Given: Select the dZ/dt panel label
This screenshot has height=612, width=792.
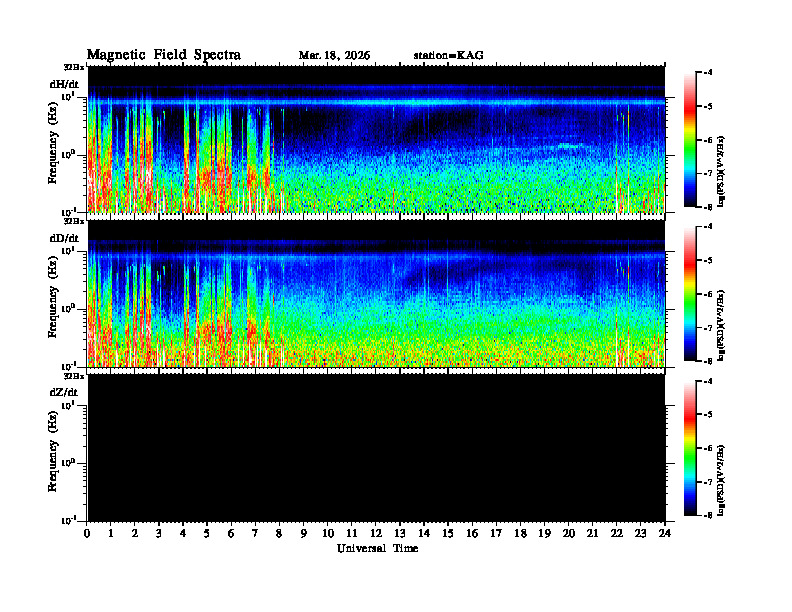Looking at the screenshot, I should coord(64,392).
